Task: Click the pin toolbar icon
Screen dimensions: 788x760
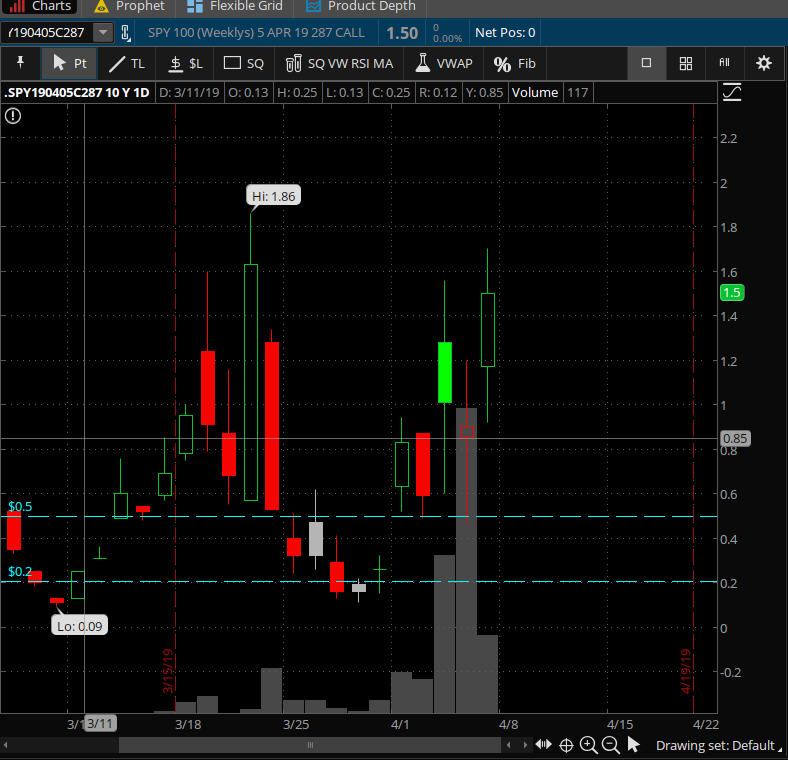Action: point(21,63)
